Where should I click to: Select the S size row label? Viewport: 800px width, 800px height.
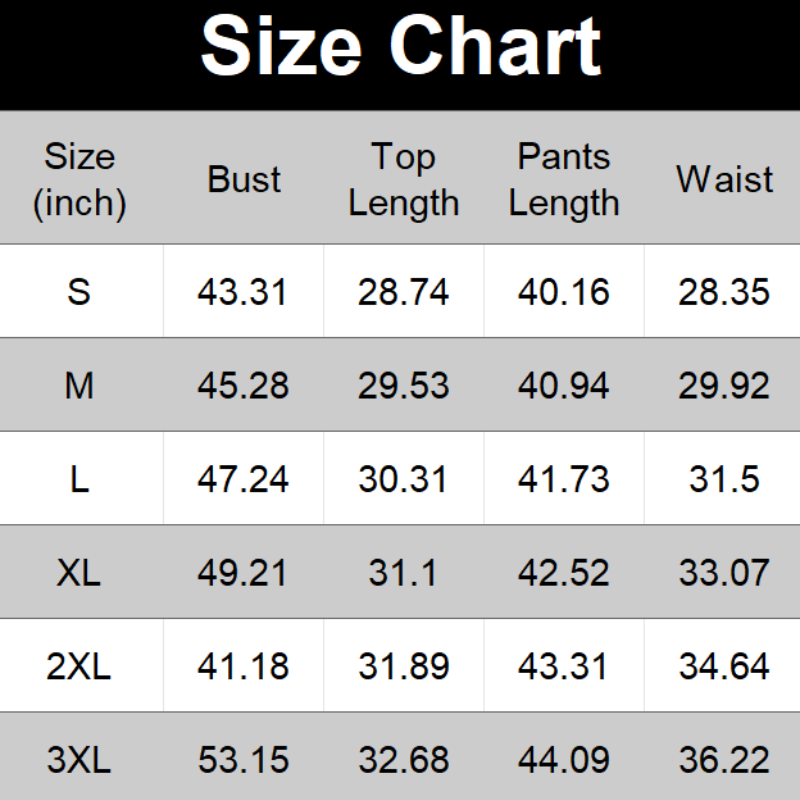tap(80, 292)
